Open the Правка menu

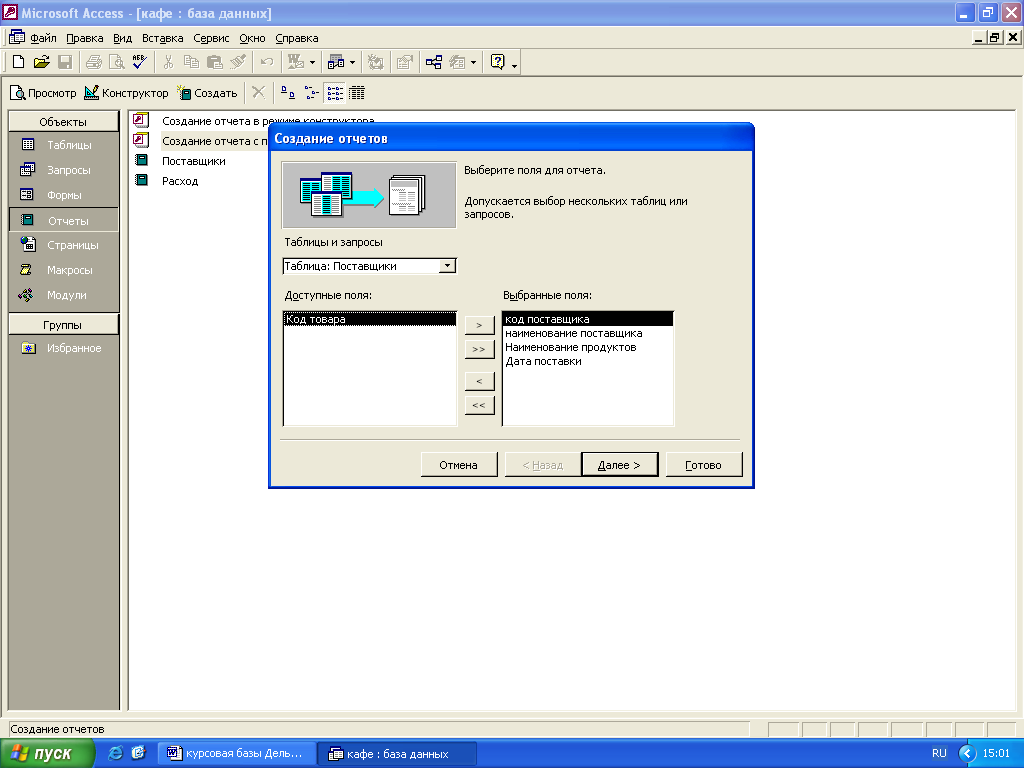point(85,38)
